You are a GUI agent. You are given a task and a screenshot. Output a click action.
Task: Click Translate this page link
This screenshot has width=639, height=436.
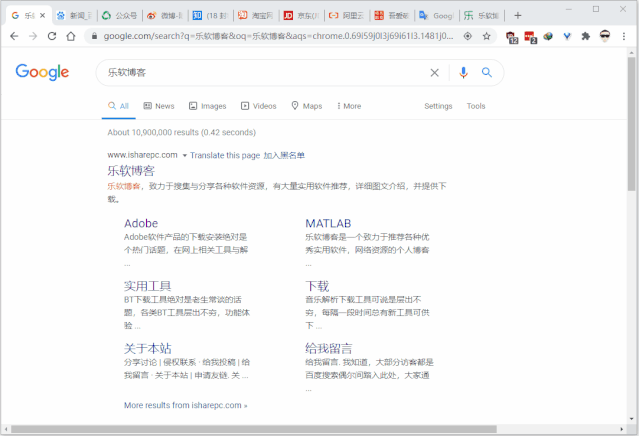click(x=225, y=155)
